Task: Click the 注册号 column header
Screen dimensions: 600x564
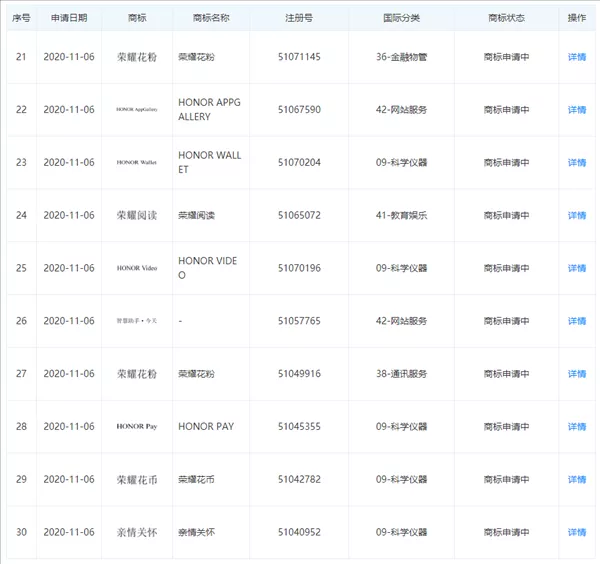Action: (x=299, y=18)
